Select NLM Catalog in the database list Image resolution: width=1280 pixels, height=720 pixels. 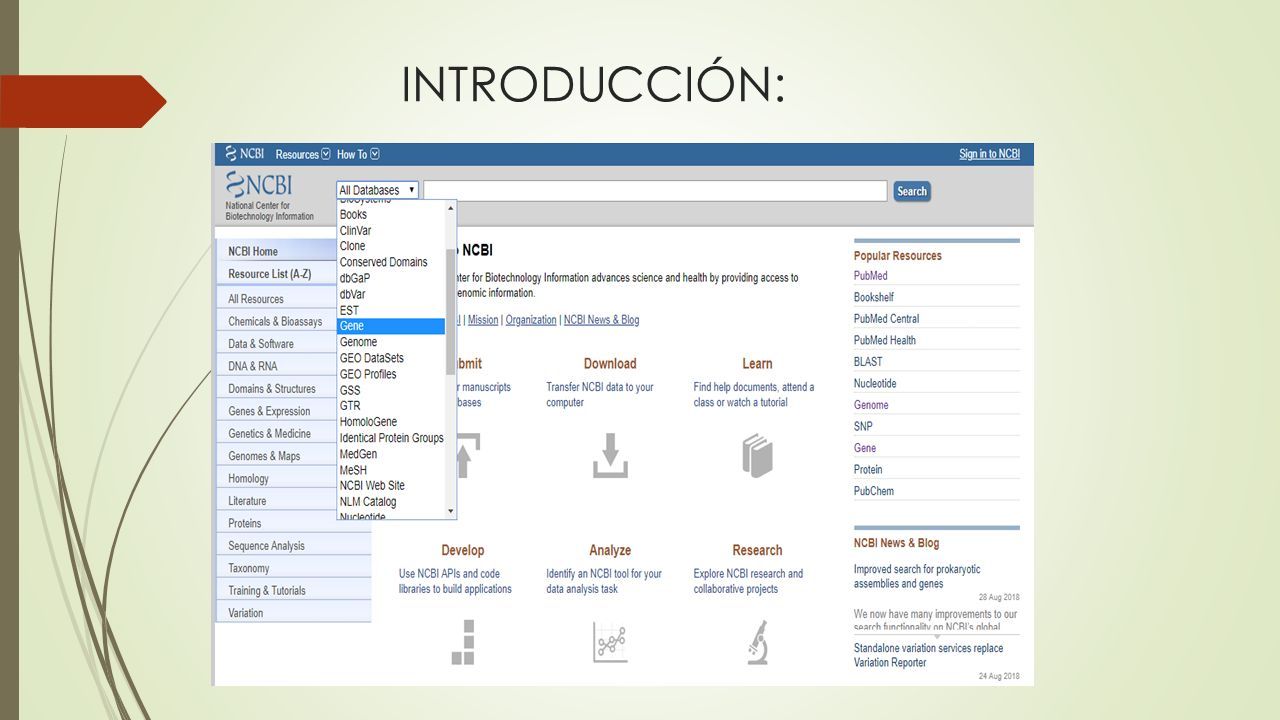[x=391, y=502]
